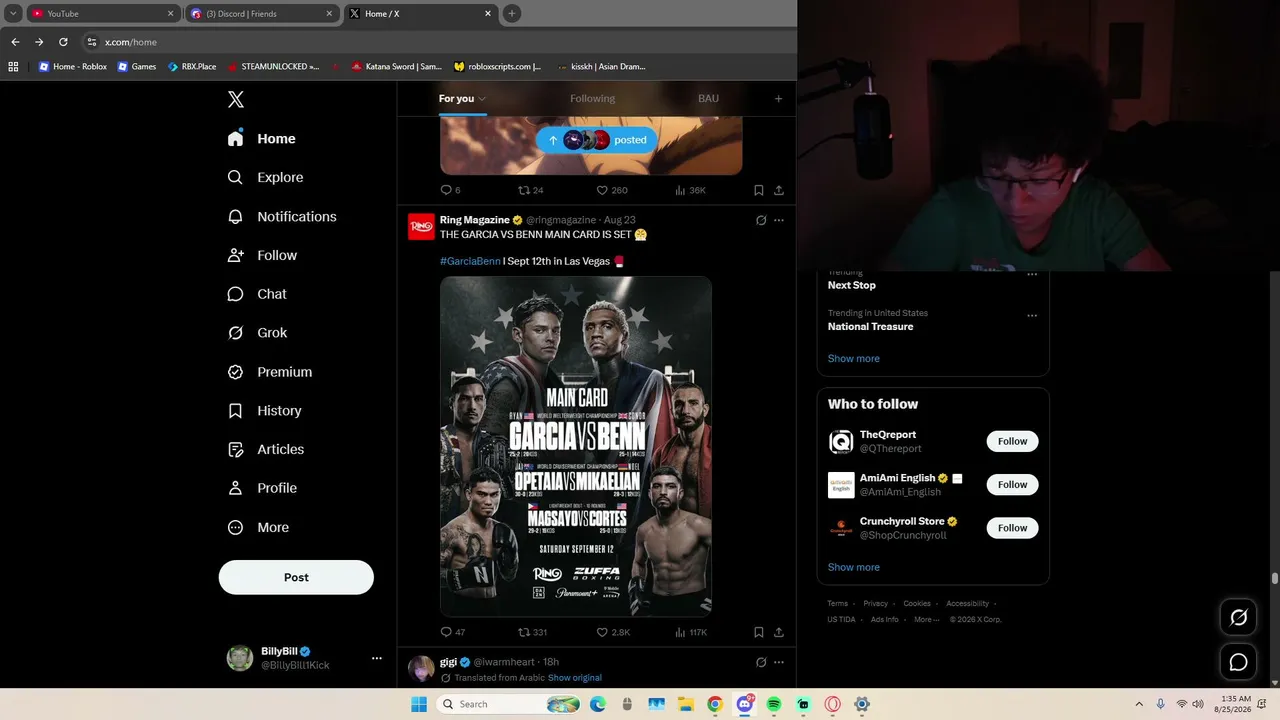Reload the current page
Image resolution: width=1280 pixels, height=720 pixels.
point(63,42)
